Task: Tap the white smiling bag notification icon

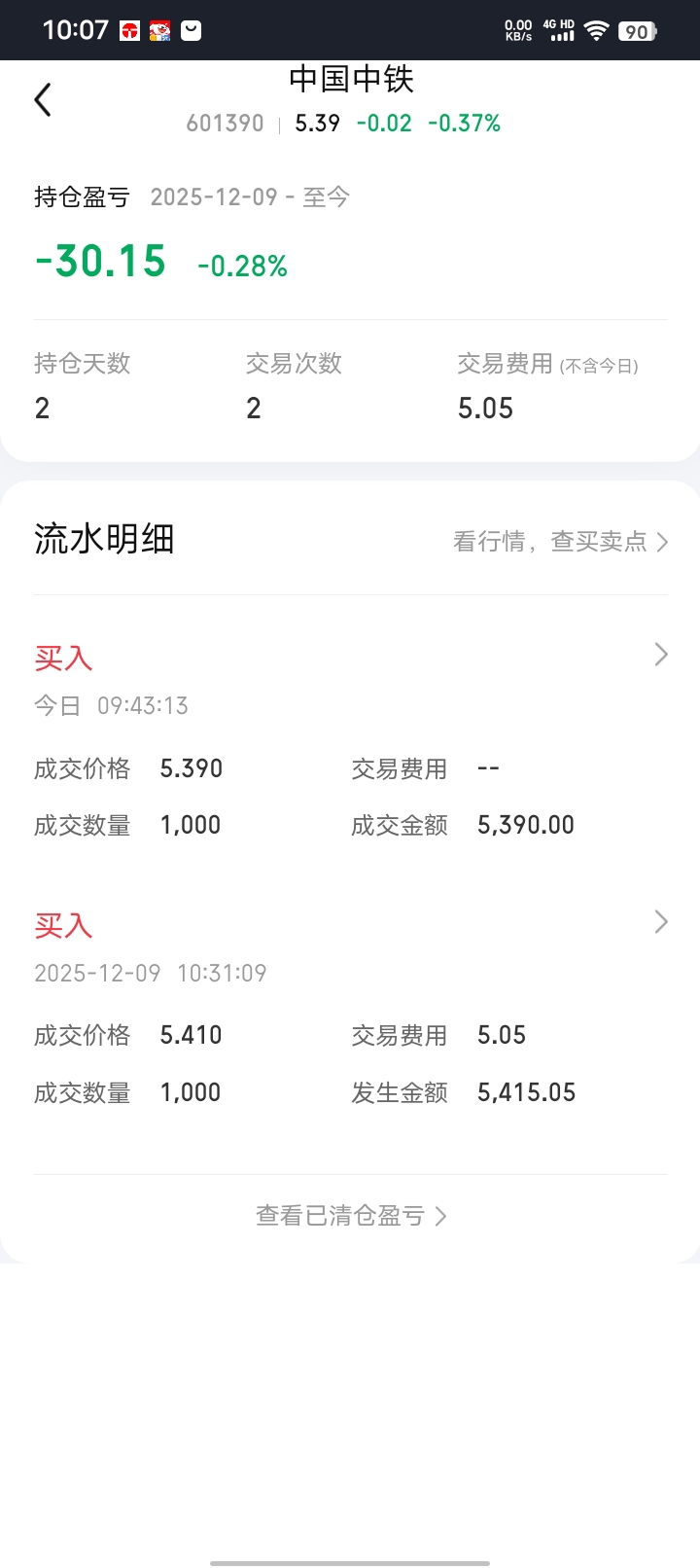Action: [192, 31]
